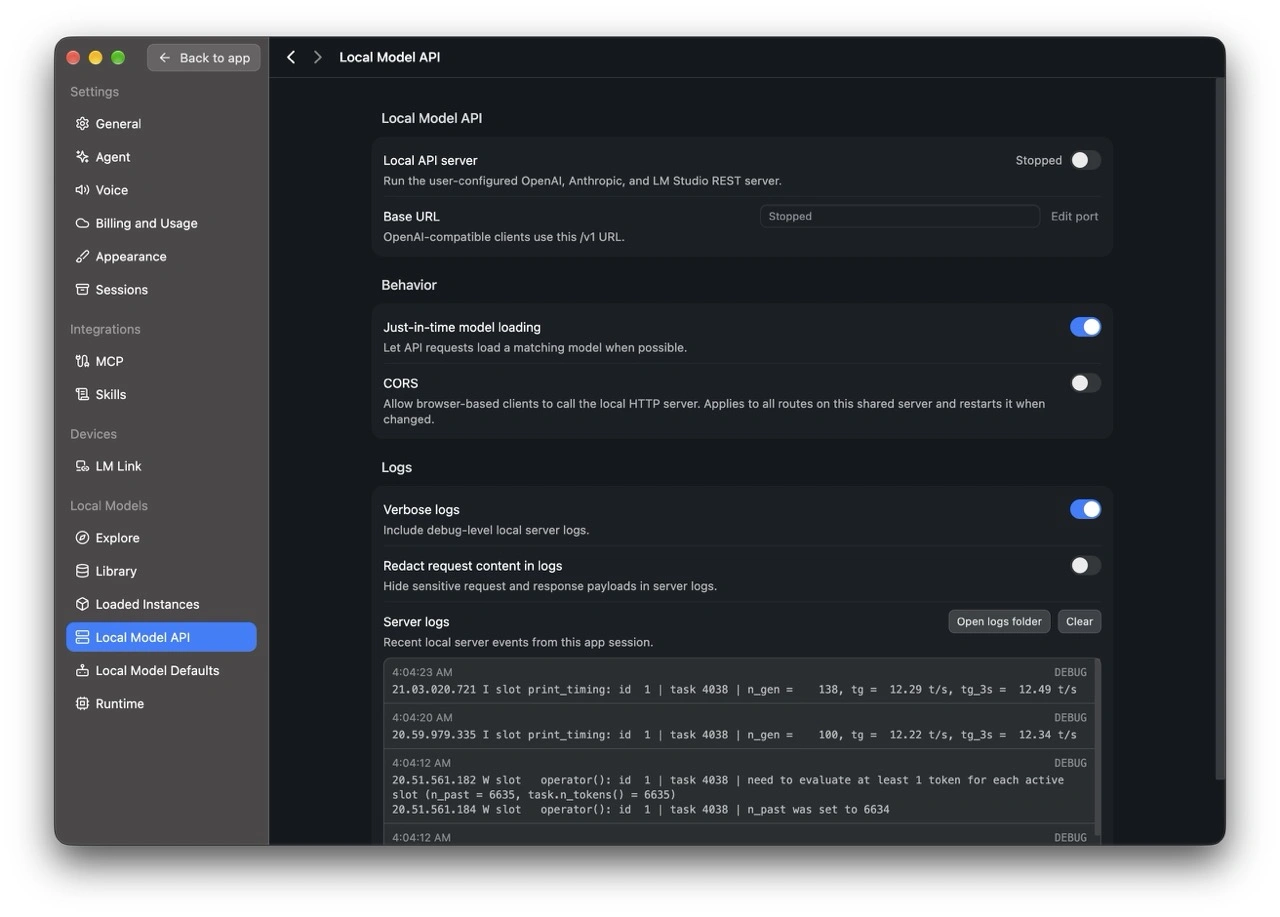Click the 'n_past was set to 6634' log line
This screenshot has width=1280, height=917.
641,809
